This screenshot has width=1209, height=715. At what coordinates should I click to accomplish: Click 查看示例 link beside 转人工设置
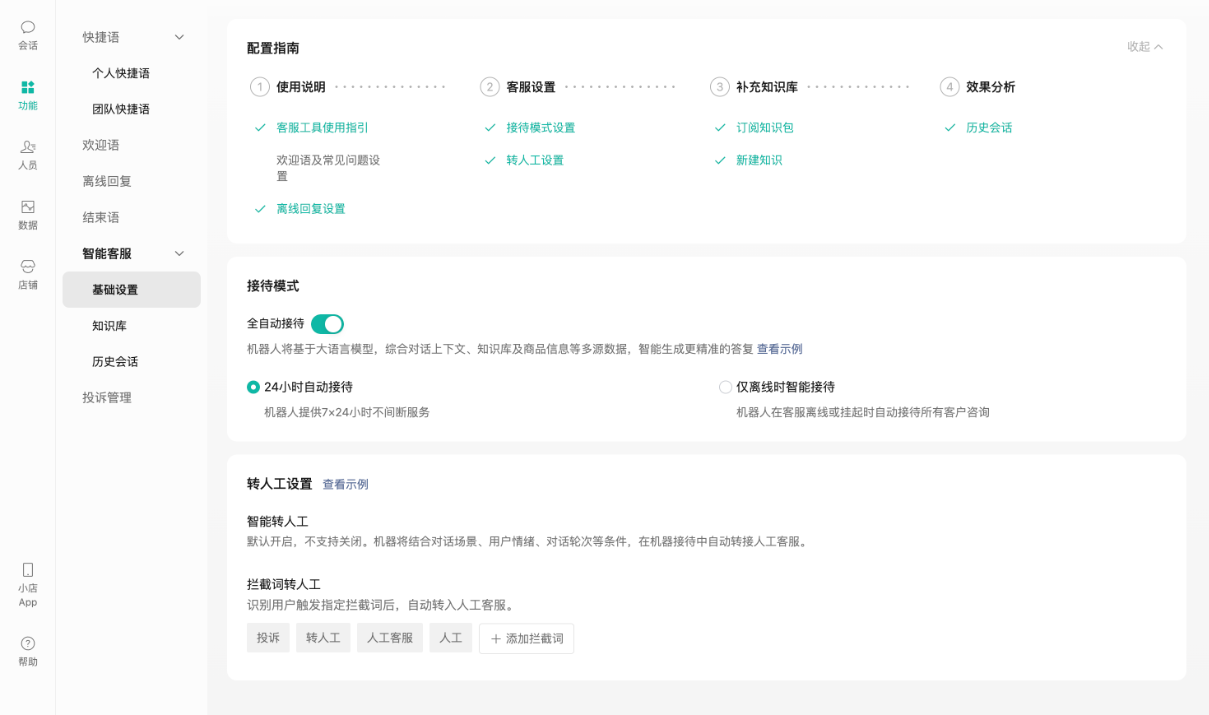345,485
